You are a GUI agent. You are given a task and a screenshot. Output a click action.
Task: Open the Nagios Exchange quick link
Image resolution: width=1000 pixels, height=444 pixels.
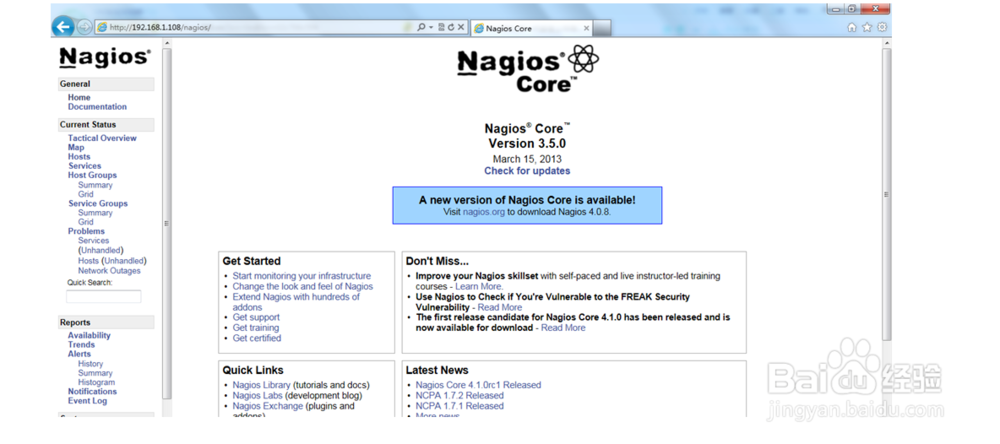268,406
